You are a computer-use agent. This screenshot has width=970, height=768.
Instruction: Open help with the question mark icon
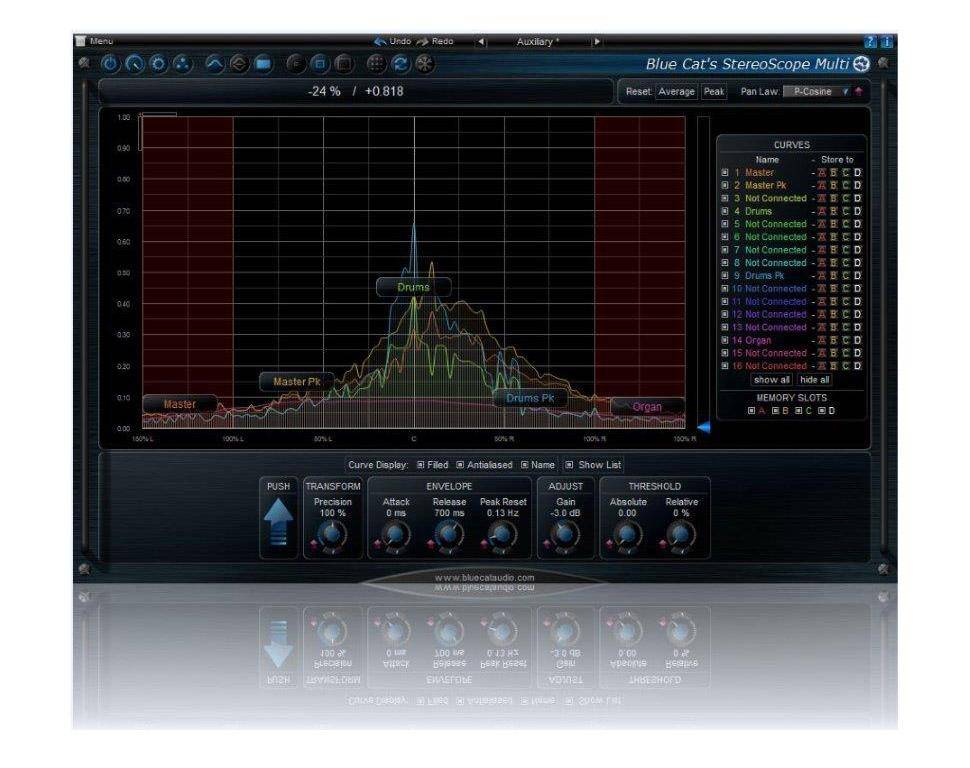(870, 41)
